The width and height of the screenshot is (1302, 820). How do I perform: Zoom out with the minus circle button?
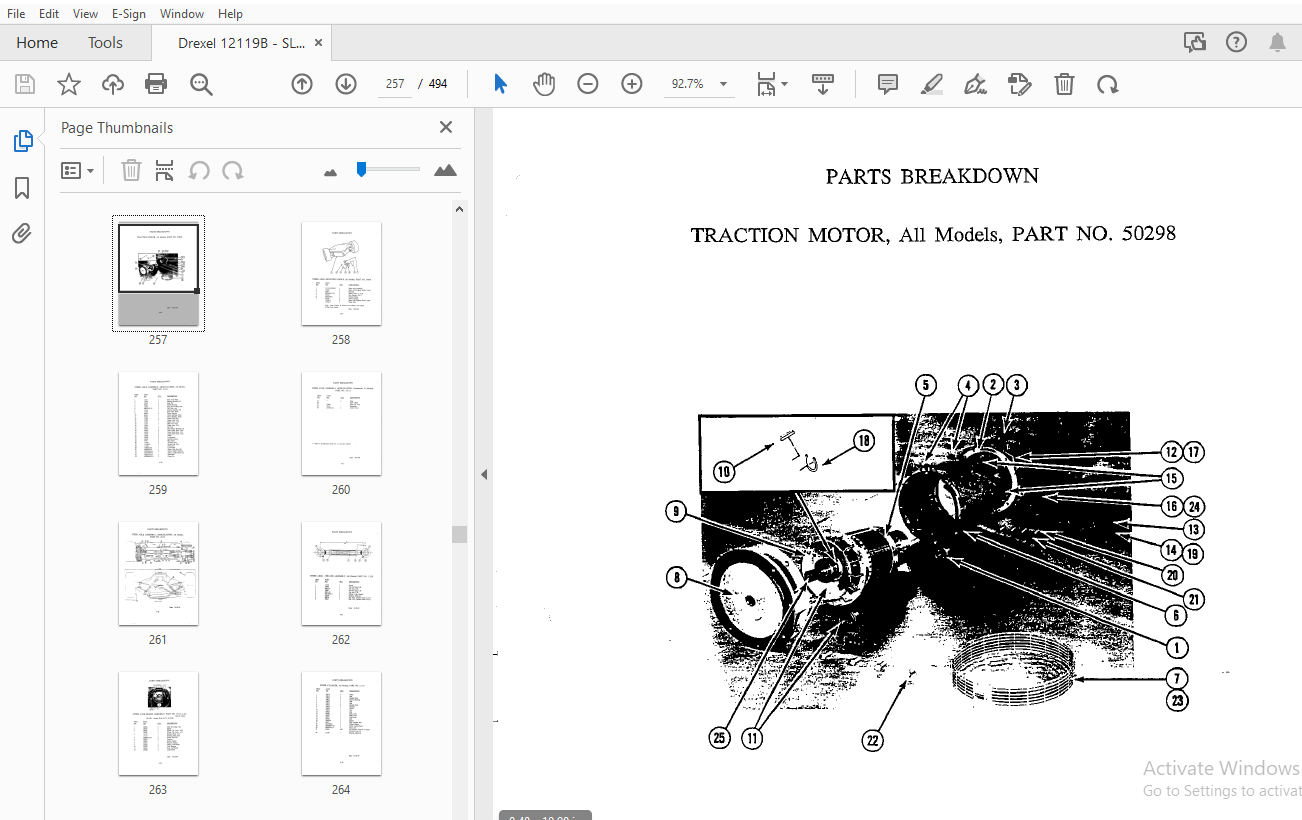pos(588,84)
